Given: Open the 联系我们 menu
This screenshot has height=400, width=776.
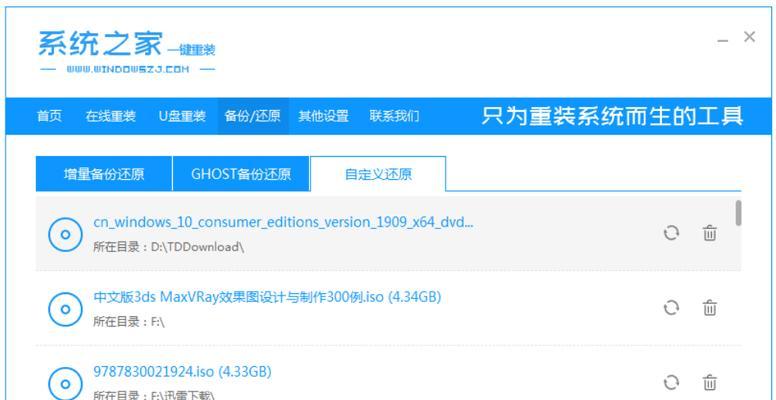Looking at the screenshot, I should pos(394,116).
